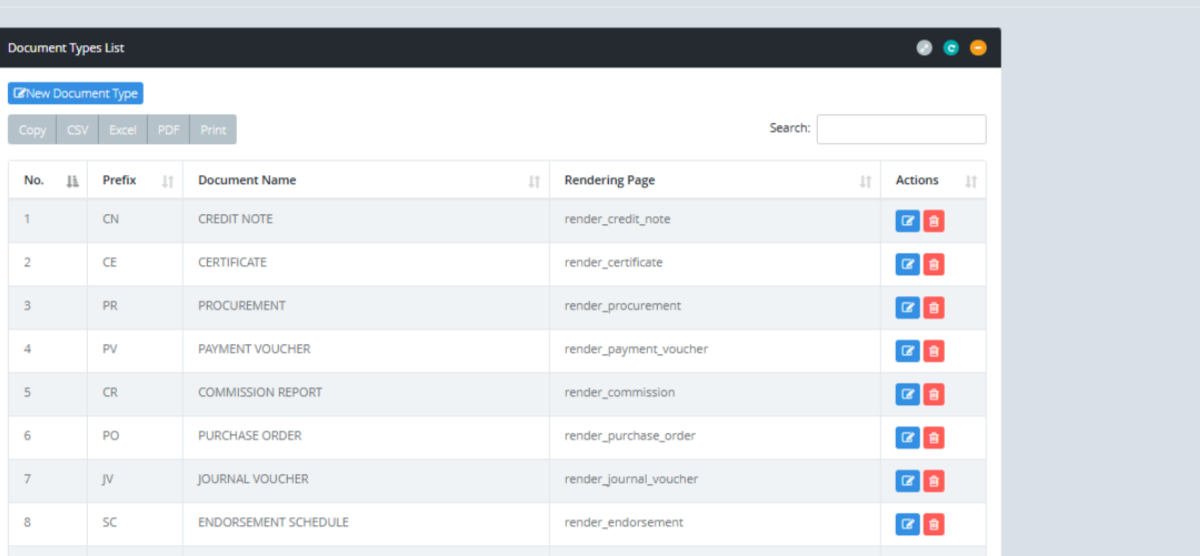This screenshot has width=1200, height=556.
Task: Sort by Rendering Page column
Action: (x=714, y=181)
